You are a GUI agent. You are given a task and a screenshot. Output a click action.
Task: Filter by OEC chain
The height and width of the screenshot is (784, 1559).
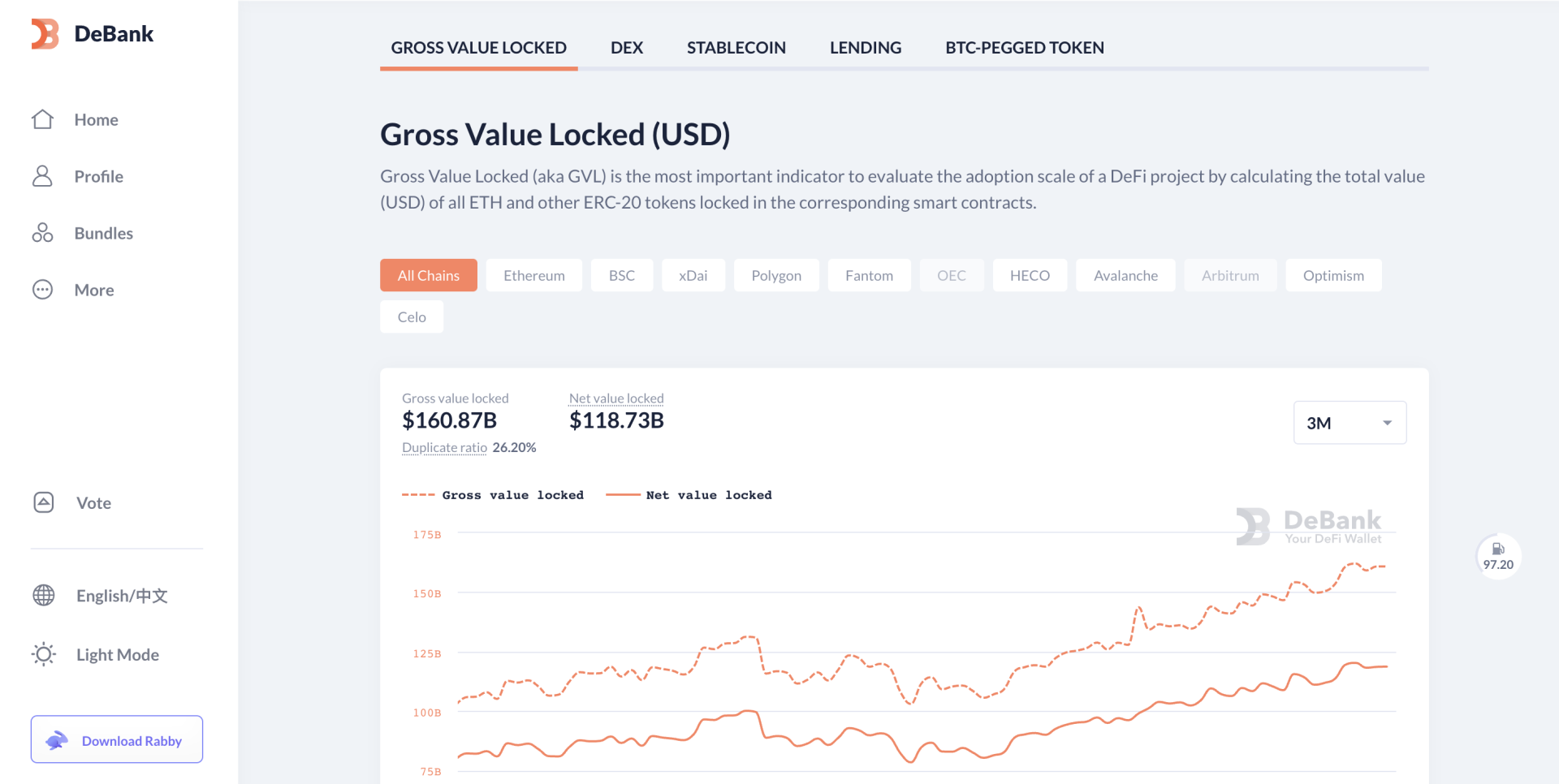[x=952, y=275]
